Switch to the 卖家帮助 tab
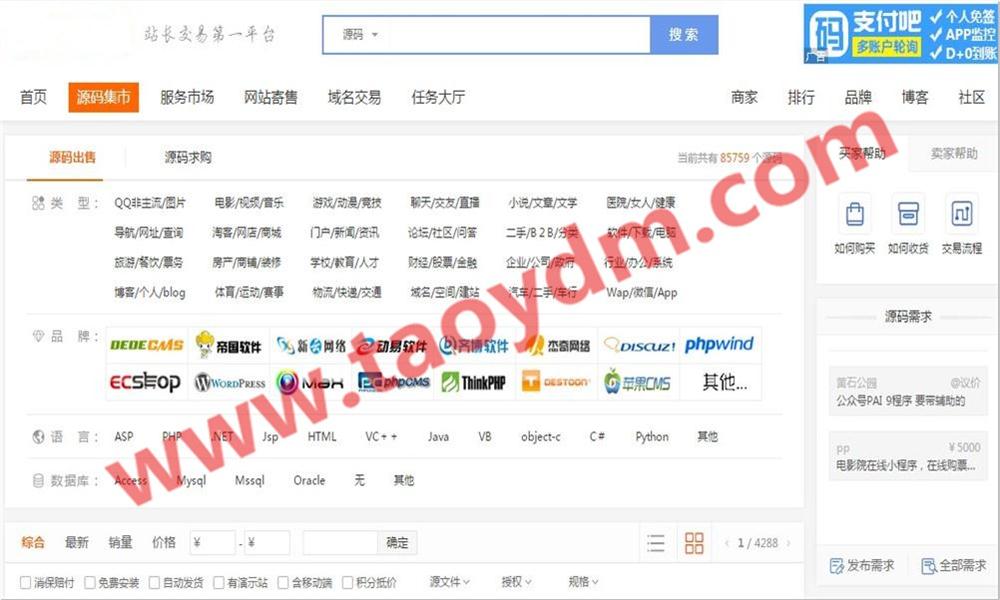This screenshot has width=1000, height=600. [953, 153]
